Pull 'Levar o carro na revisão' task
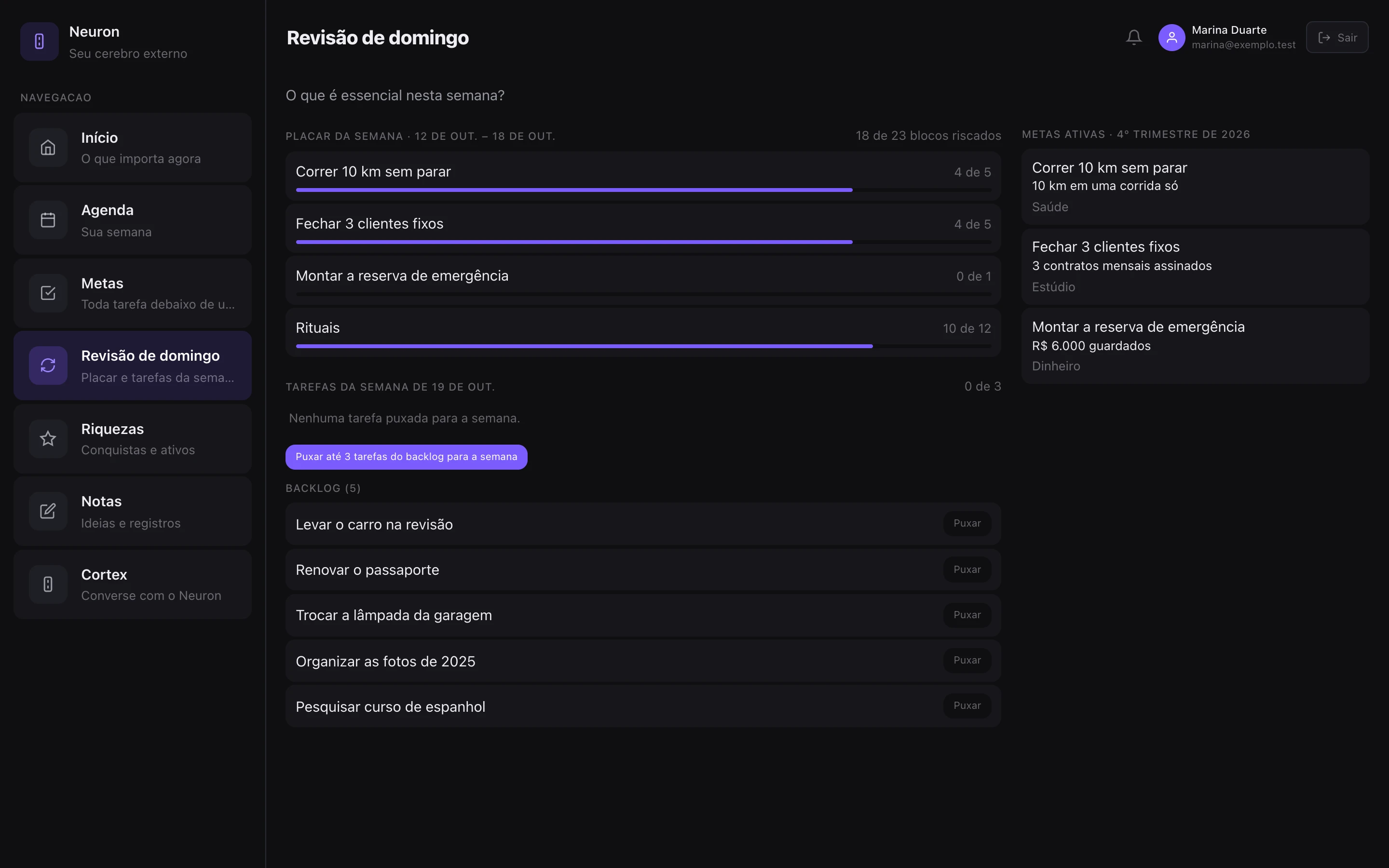Screen dimensions: 1389x868 point(967,524)
